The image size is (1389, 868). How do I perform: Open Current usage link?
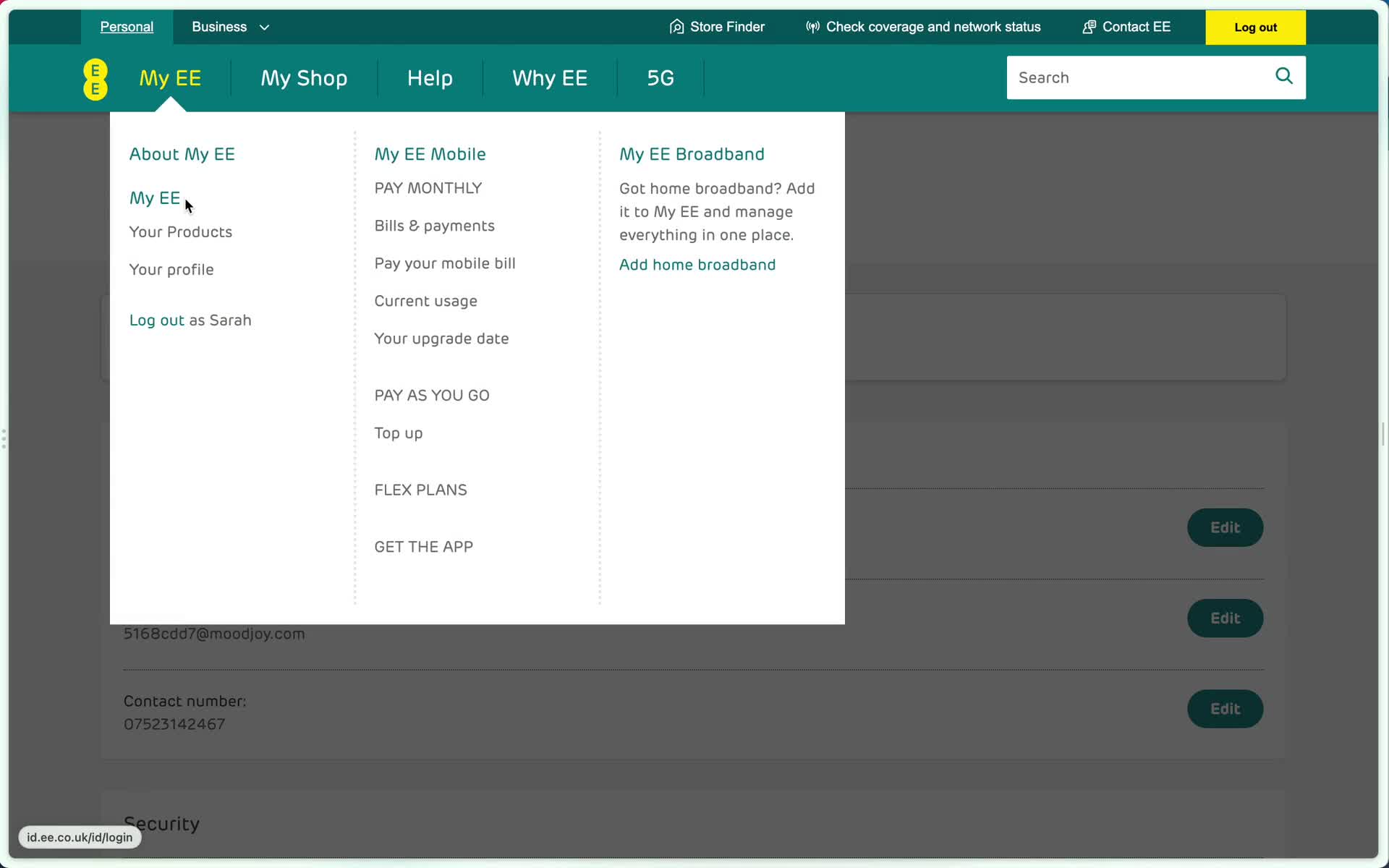pyautogui.click(x=426, y=301)
